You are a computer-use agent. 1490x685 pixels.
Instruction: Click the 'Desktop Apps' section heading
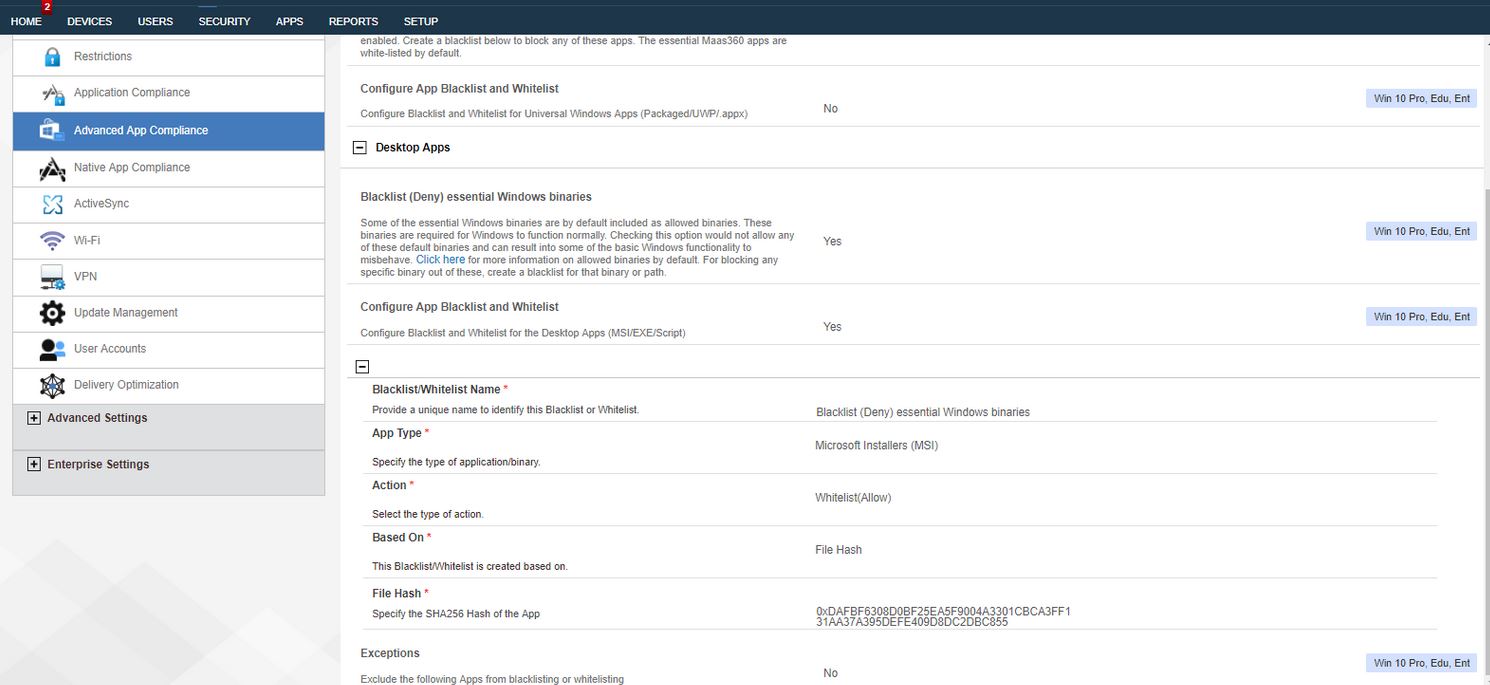[x=413, y=148]
